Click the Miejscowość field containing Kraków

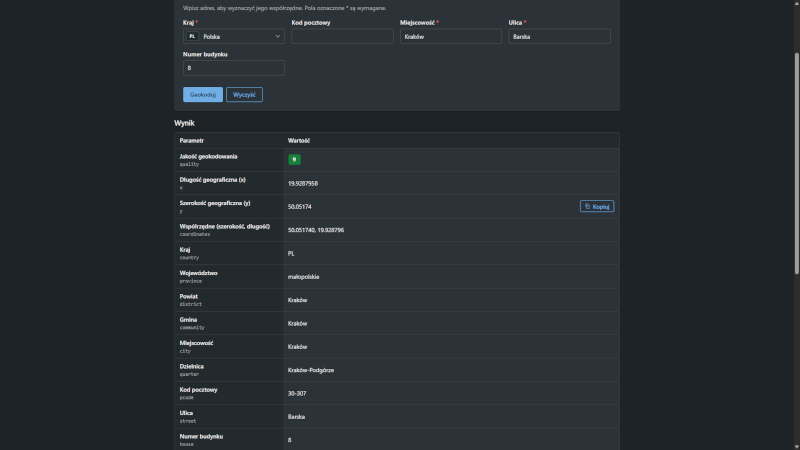pyautogui.click(x=451, y=36)
